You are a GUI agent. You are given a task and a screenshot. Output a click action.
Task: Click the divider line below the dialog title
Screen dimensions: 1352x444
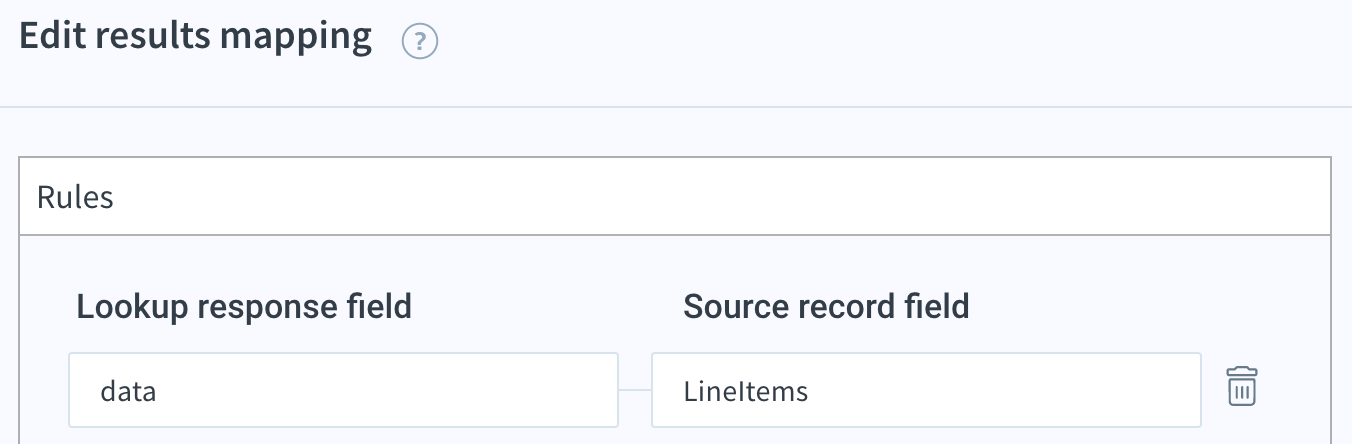(x=676, y=107)
